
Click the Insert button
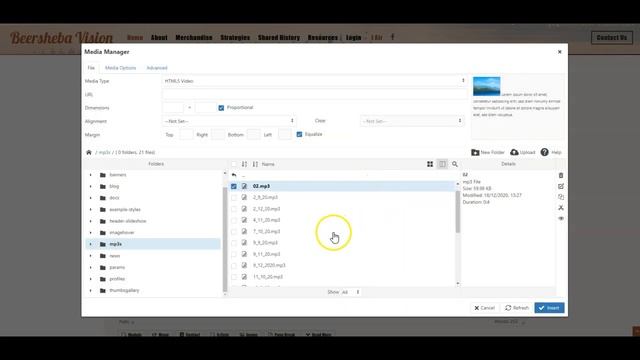[x=549, y=308]
